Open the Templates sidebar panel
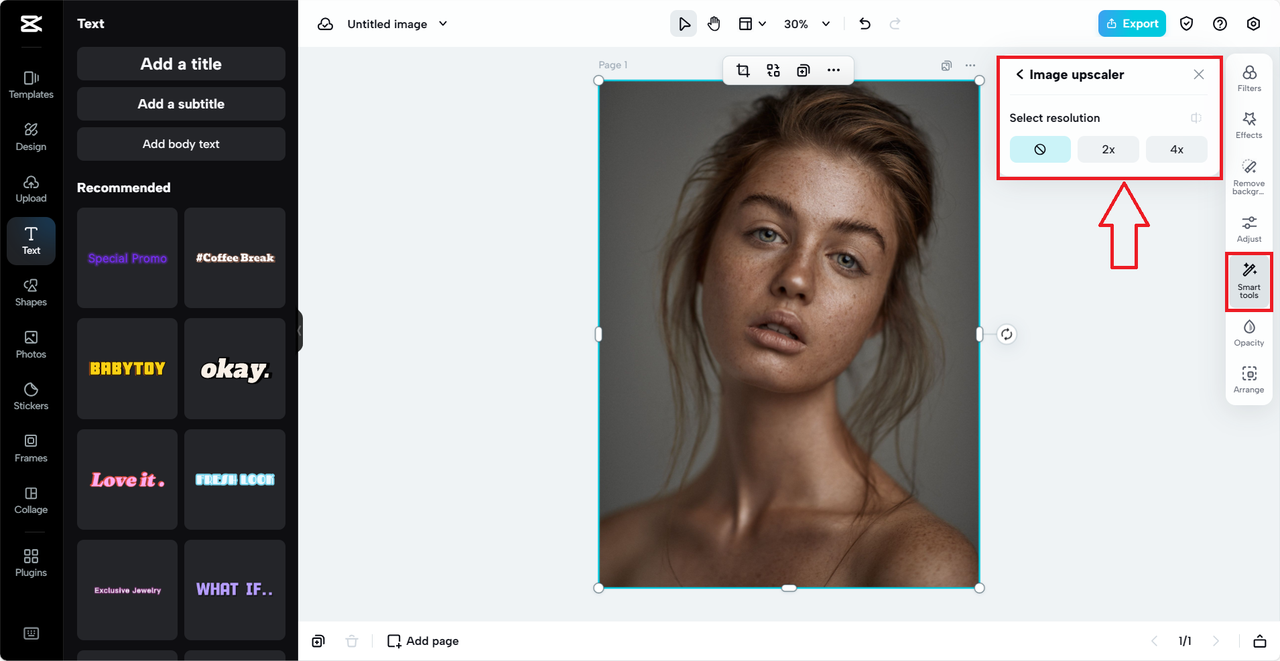This screenshot has width=1280, height=661. point(31,84)
